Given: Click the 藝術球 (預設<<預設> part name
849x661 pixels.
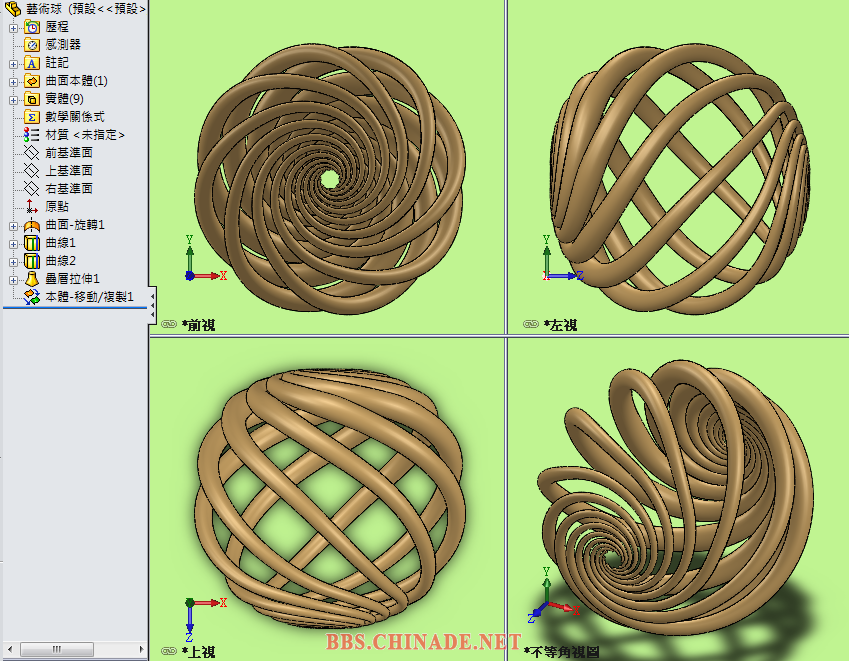Looking at the screenshot, I should 86,8.
